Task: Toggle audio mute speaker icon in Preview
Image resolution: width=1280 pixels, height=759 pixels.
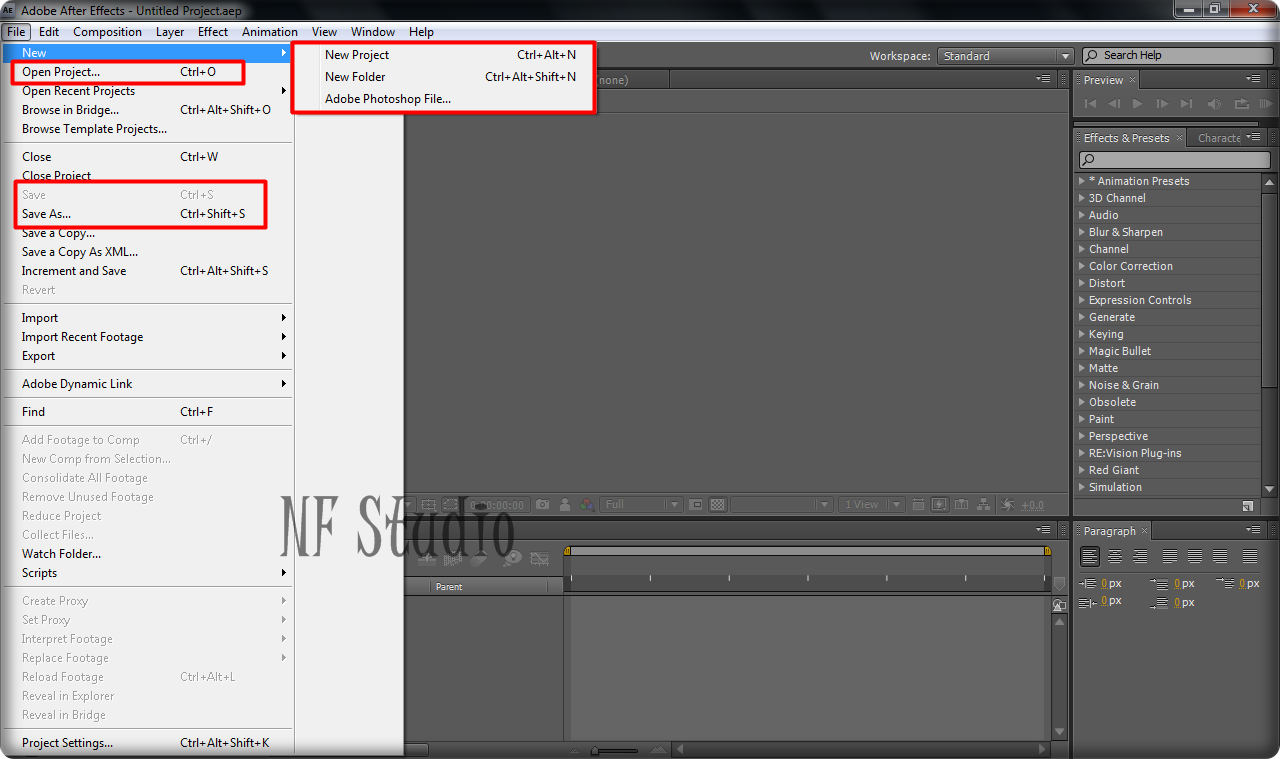Action: [1214, 104]
